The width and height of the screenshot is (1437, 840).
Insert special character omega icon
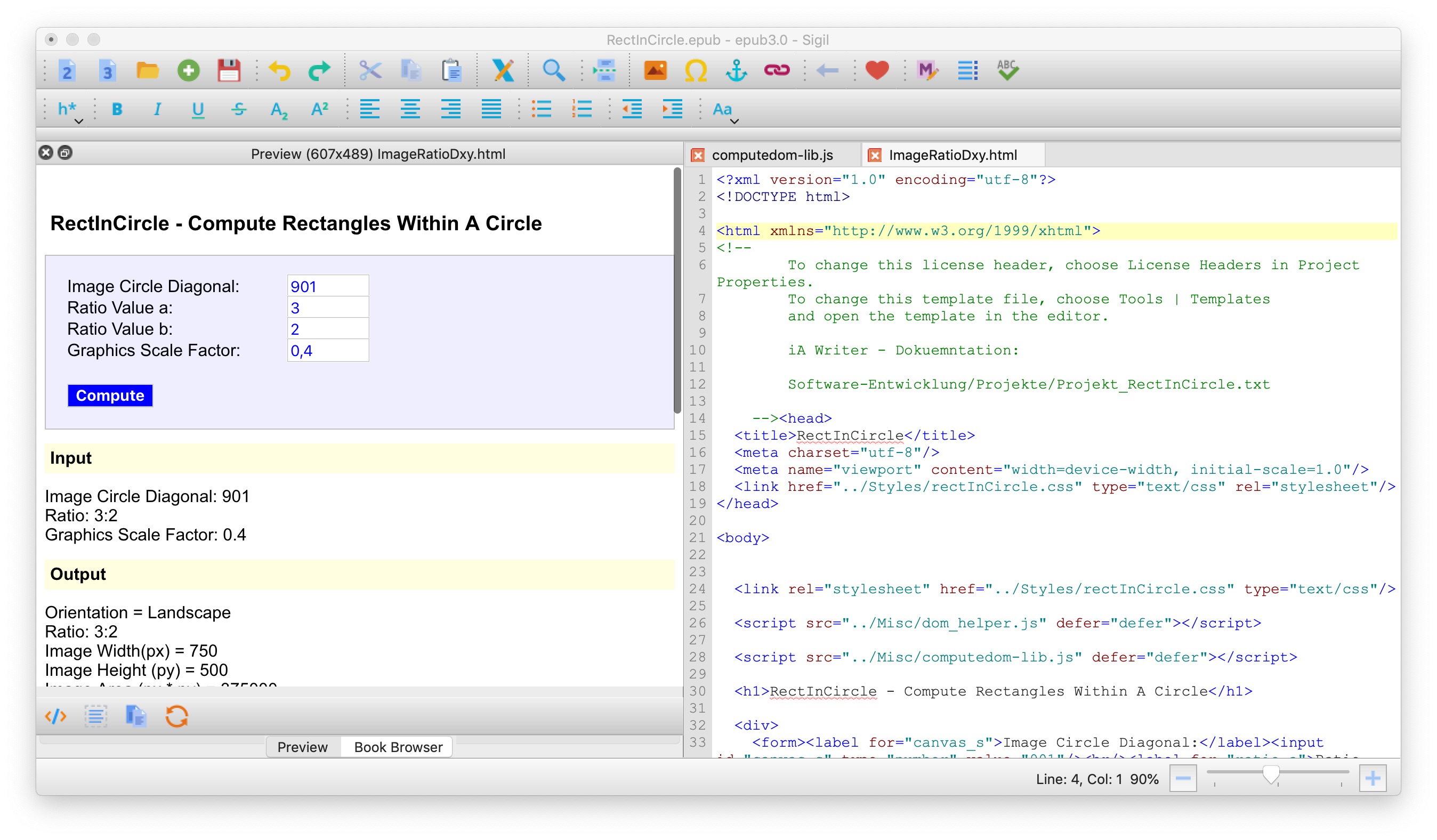pyautogui.click(x=696, y=71)
